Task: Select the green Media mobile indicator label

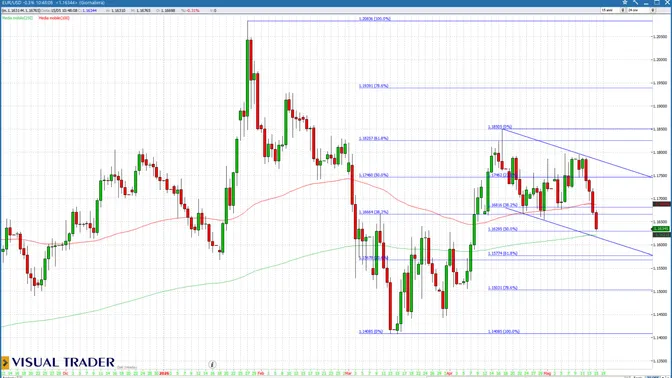Action: coord(18,18)
